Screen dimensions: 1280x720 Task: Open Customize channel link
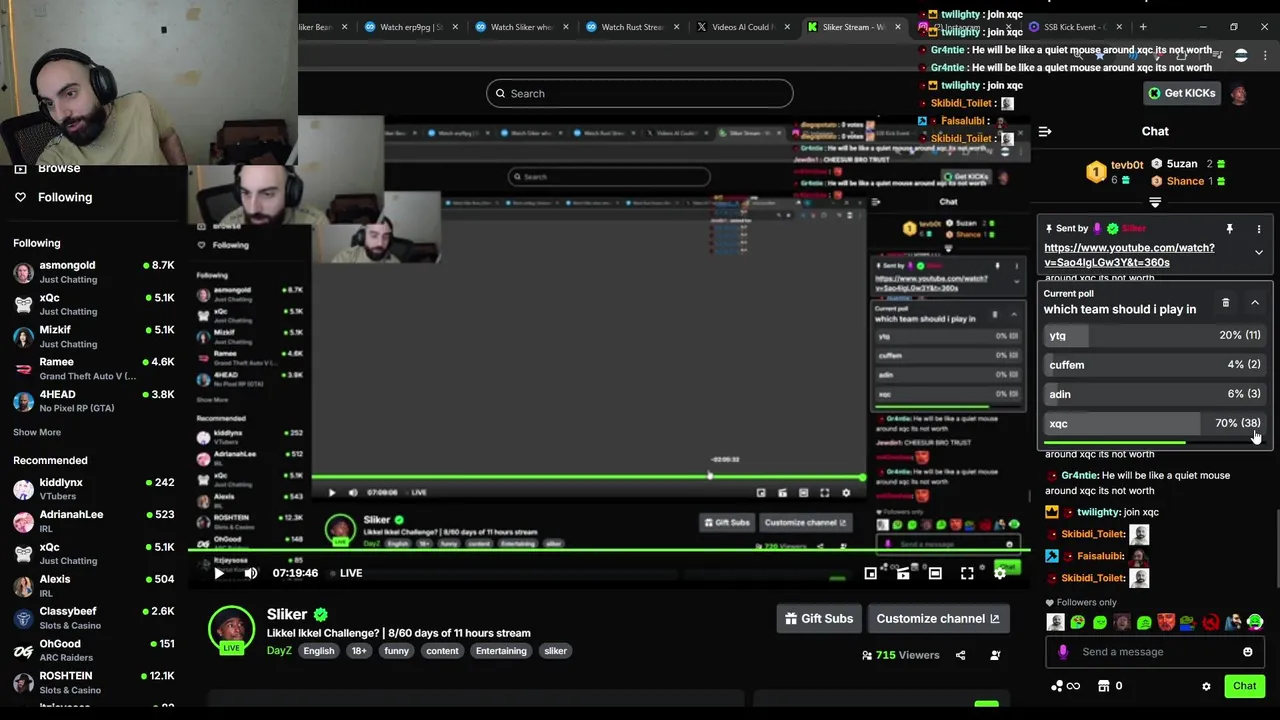[x=937, y=619]
